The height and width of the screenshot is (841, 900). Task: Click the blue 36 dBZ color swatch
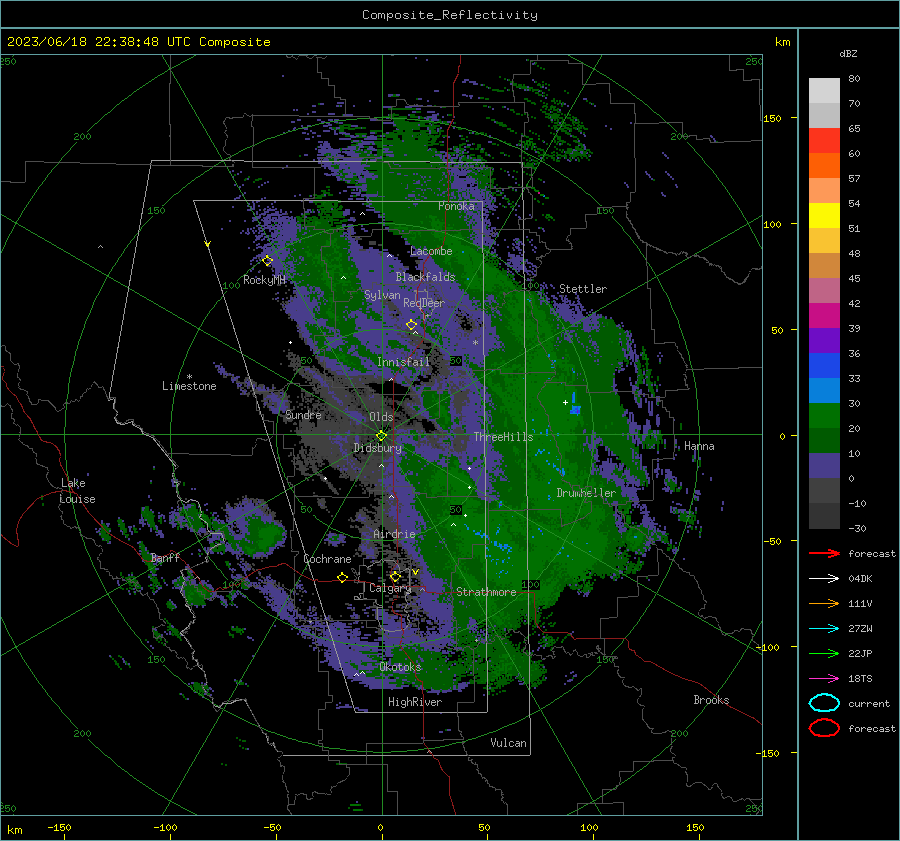[x=824, y=365]
